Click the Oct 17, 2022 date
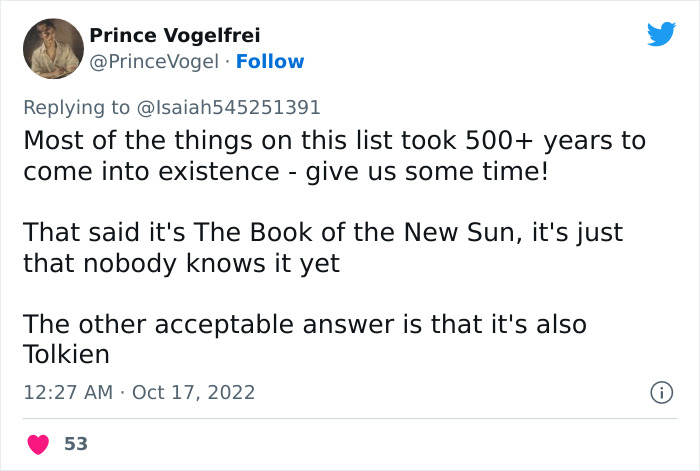Viewport: 700px width, 471px height. point(193,393)
